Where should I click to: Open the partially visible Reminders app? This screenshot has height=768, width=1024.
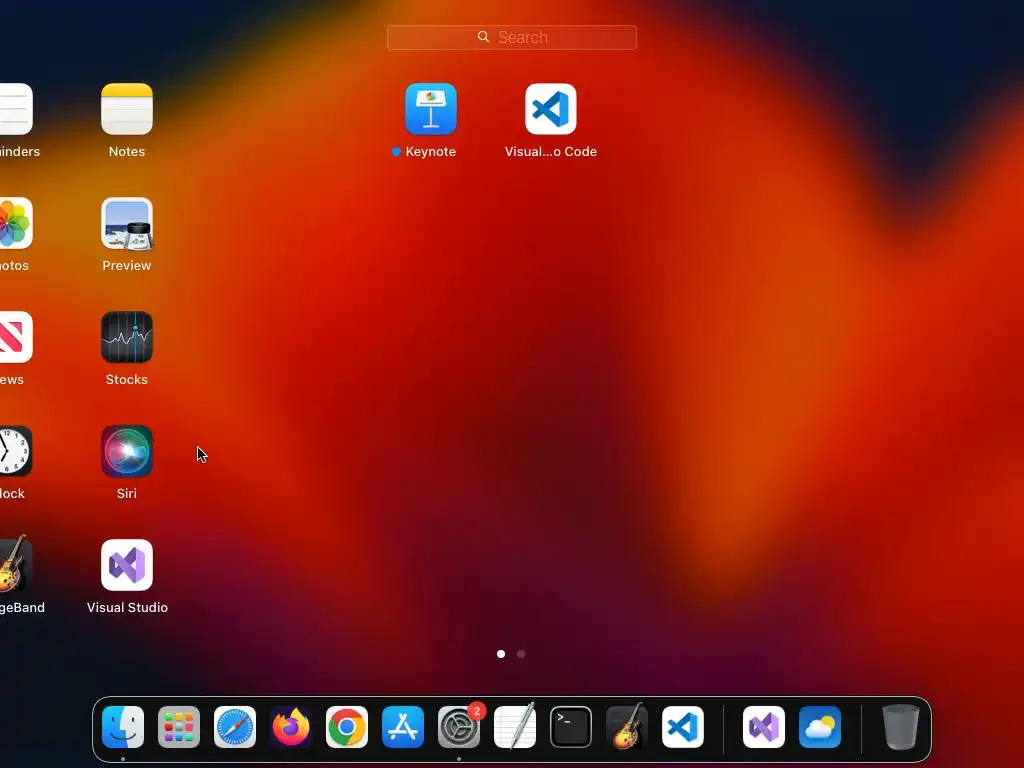(16, 109)
